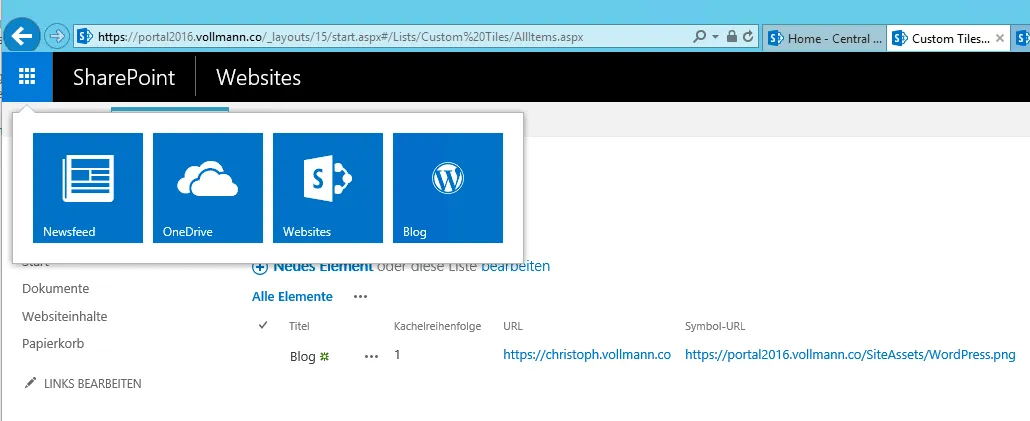Open Papierkorb in the left navigation
The height and width of the screenshot is (421, 1030).
pyautogui.click(x=53, y=343)
